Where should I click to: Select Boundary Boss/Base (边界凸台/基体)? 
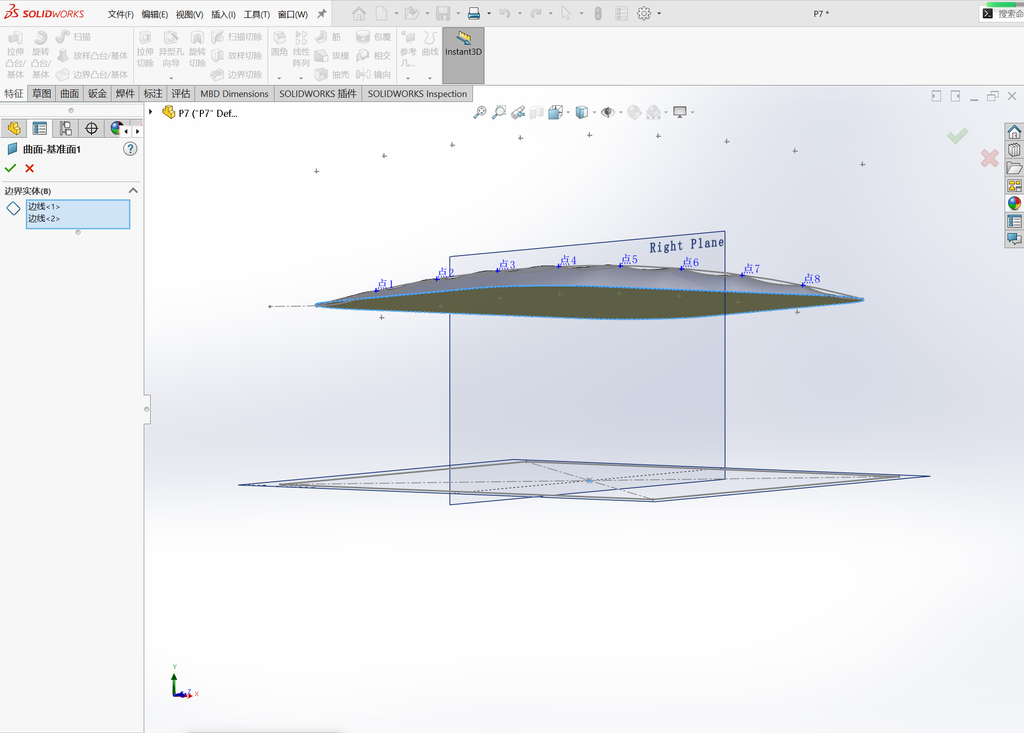coord(92,74)
